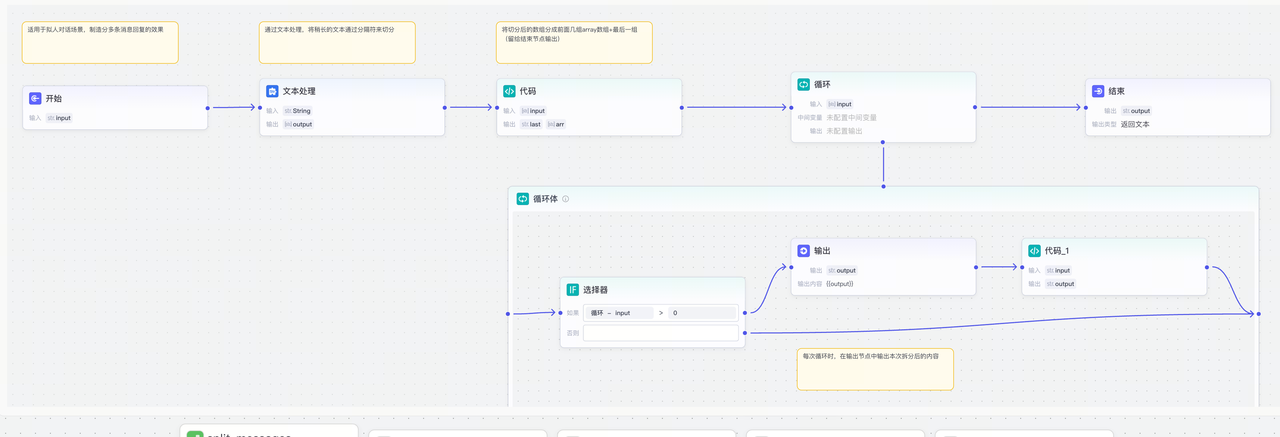Screen dimensions: 1280x437
Task: Select the yellow note above 开始 node
Action: coord(100,43)
